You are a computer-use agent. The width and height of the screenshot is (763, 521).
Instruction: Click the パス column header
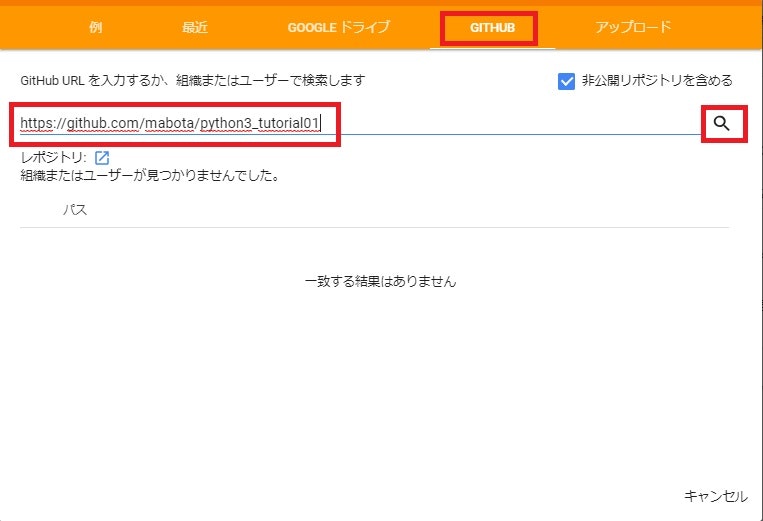click(75, 210)
